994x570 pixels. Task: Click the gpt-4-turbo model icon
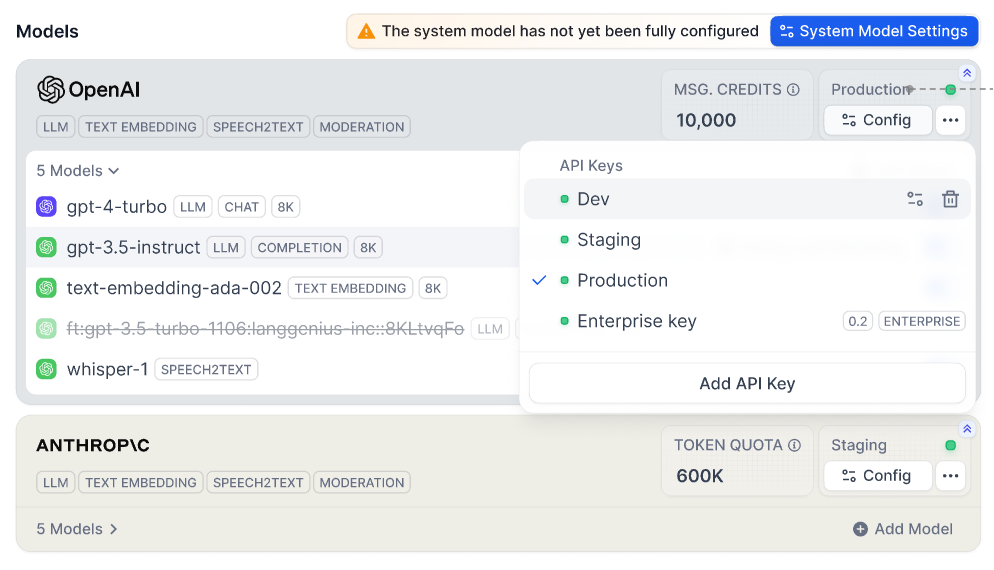pyautogui.click(x=46, y=207)
